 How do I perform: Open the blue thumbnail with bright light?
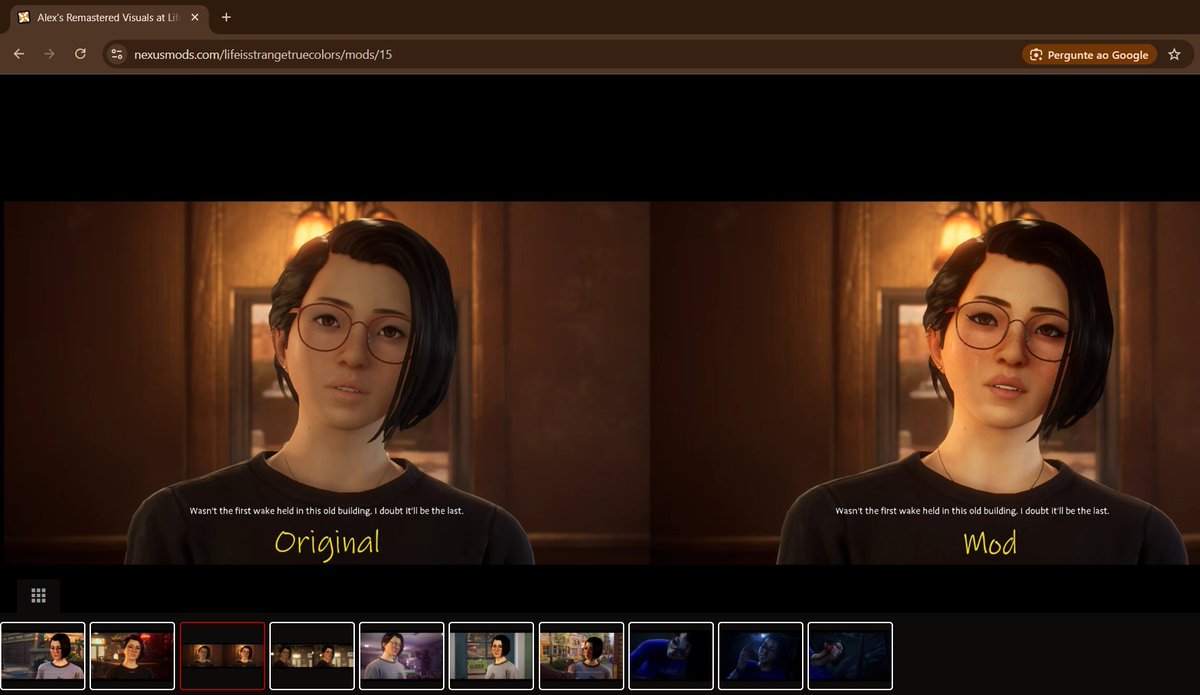(x=760, y=656)
